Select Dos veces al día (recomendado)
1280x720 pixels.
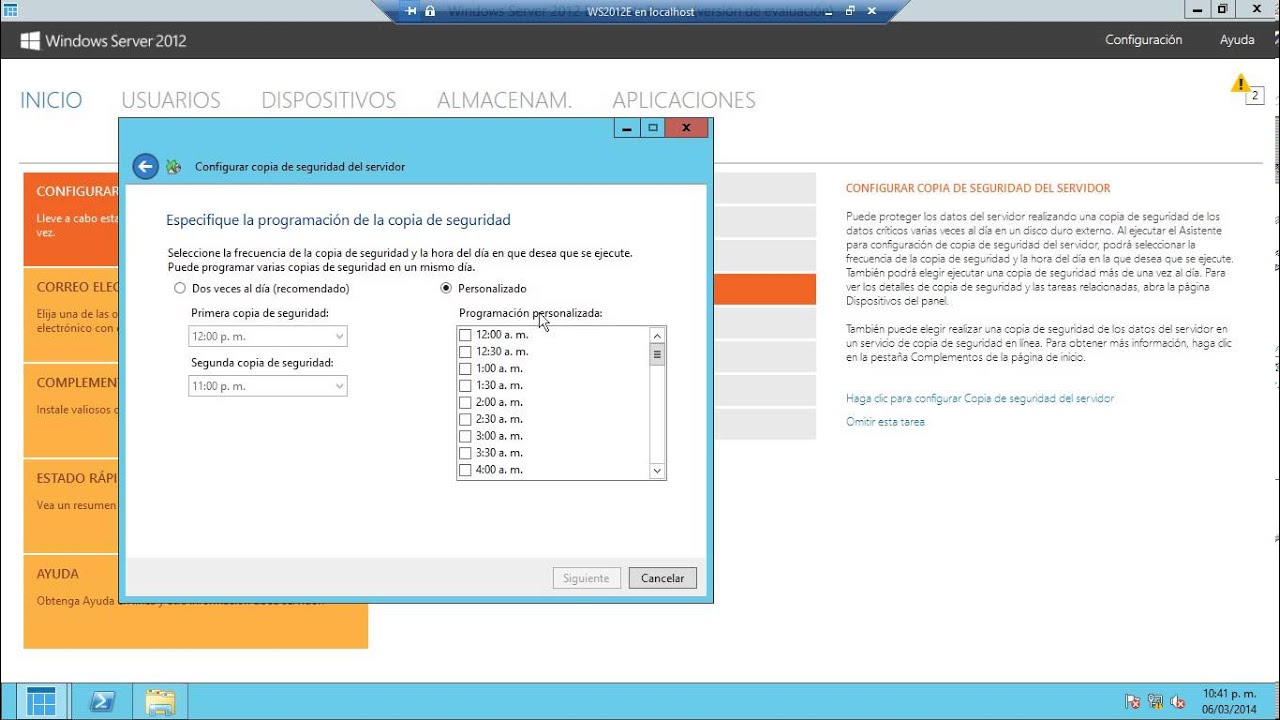262,288
